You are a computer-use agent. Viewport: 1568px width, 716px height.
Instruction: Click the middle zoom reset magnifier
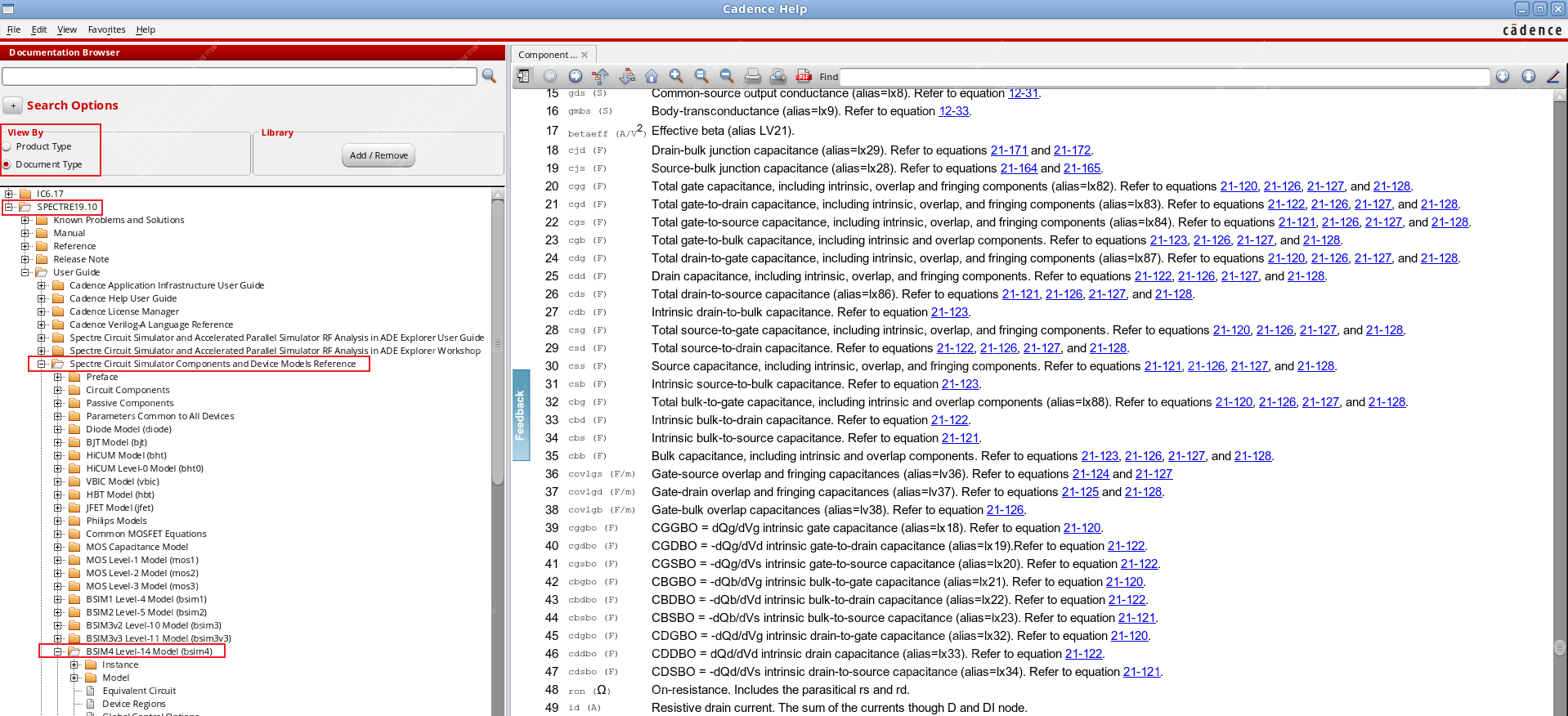[701, 76]
